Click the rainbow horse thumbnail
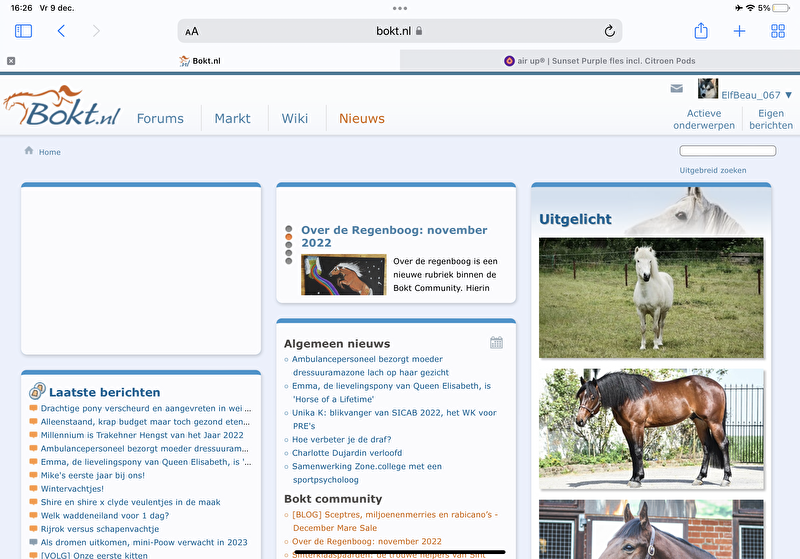800x559 pixels. pyautogui.click(x=343, y=275)
